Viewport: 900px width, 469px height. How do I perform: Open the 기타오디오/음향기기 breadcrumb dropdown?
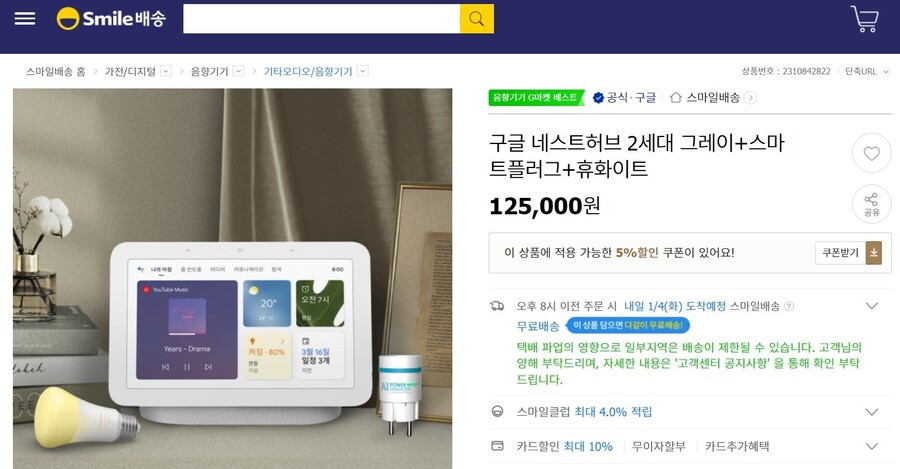[363, 71]
